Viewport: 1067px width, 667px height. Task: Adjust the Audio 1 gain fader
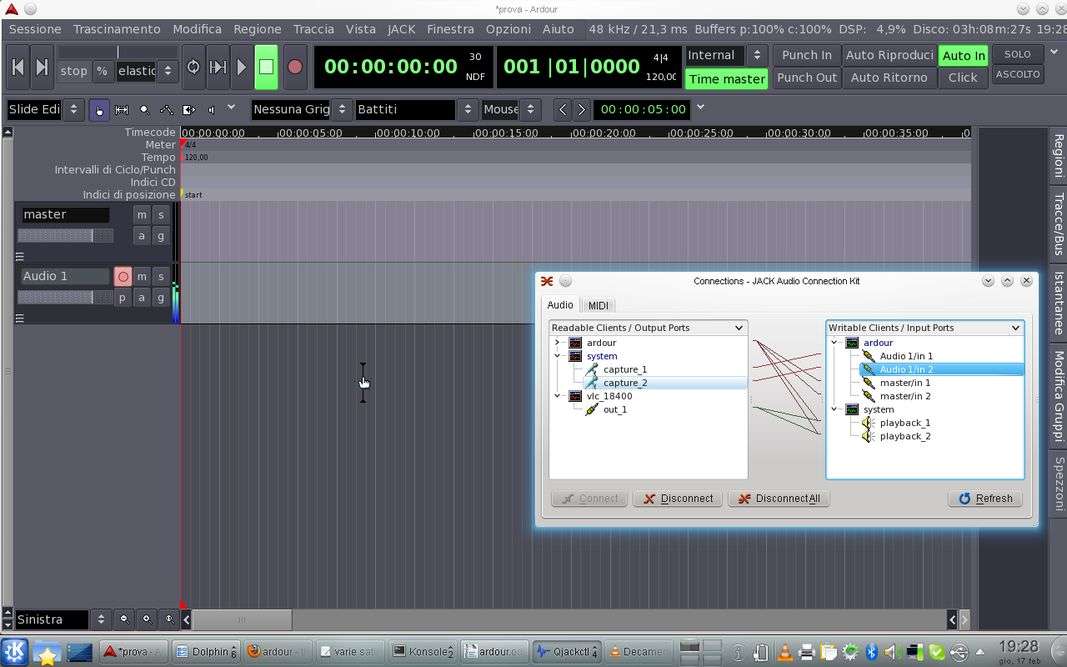pyautogui.click(x=65, y=297)
